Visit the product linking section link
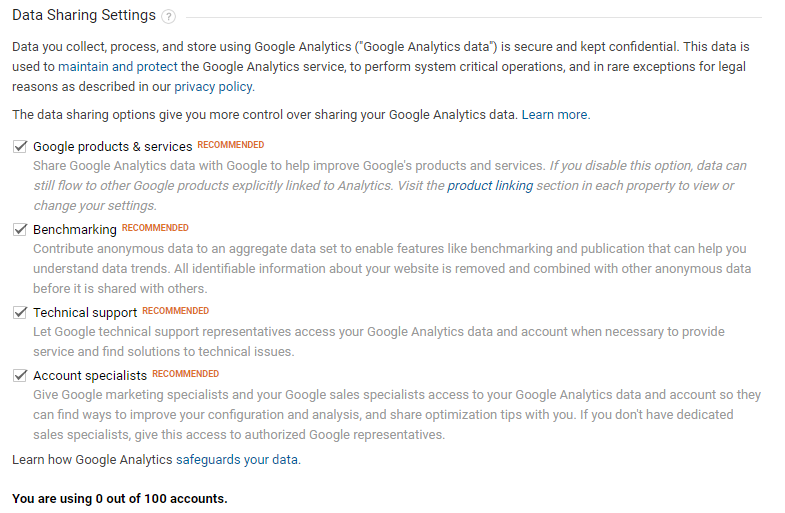785x513 pixels. pyautogui.click(x=490, y=186)
